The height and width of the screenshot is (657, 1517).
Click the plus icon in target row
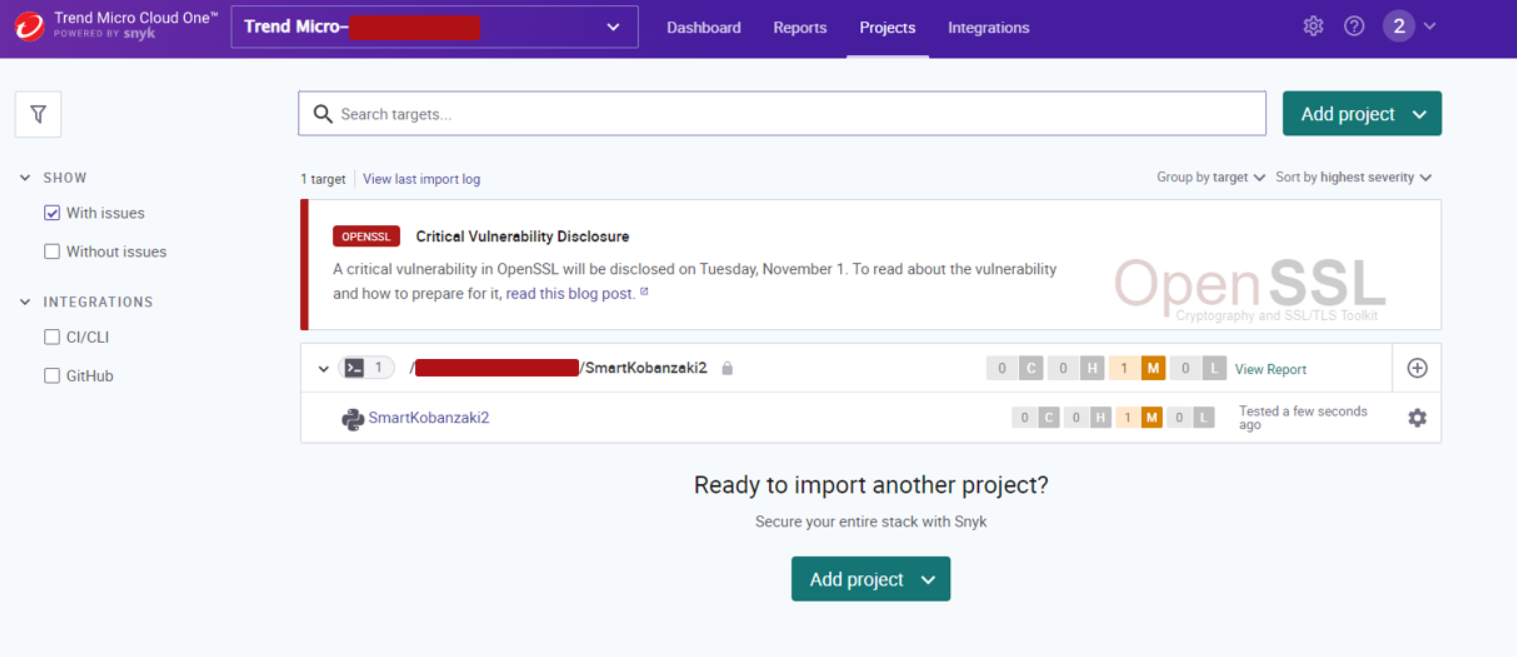[1417, 368]
